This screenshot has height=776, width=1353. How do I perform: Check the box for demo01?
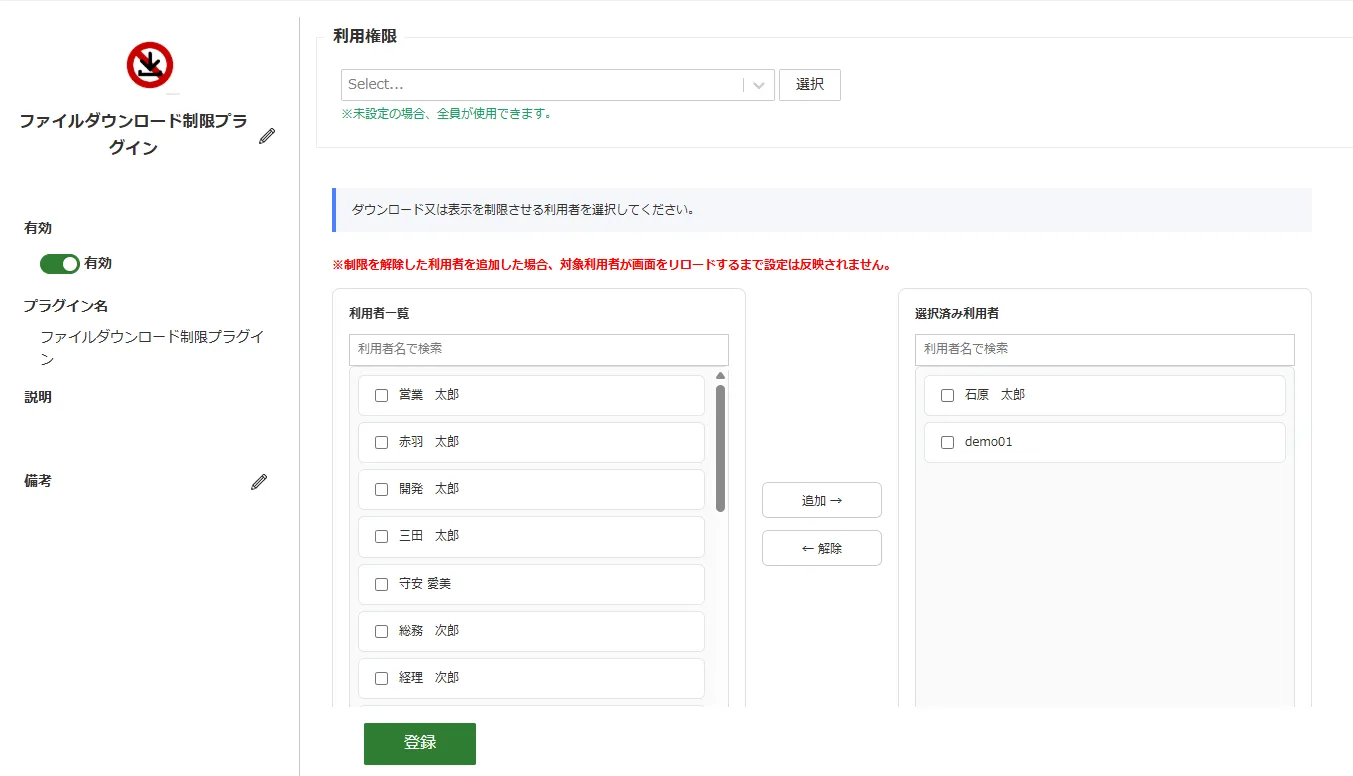(947, 442)
